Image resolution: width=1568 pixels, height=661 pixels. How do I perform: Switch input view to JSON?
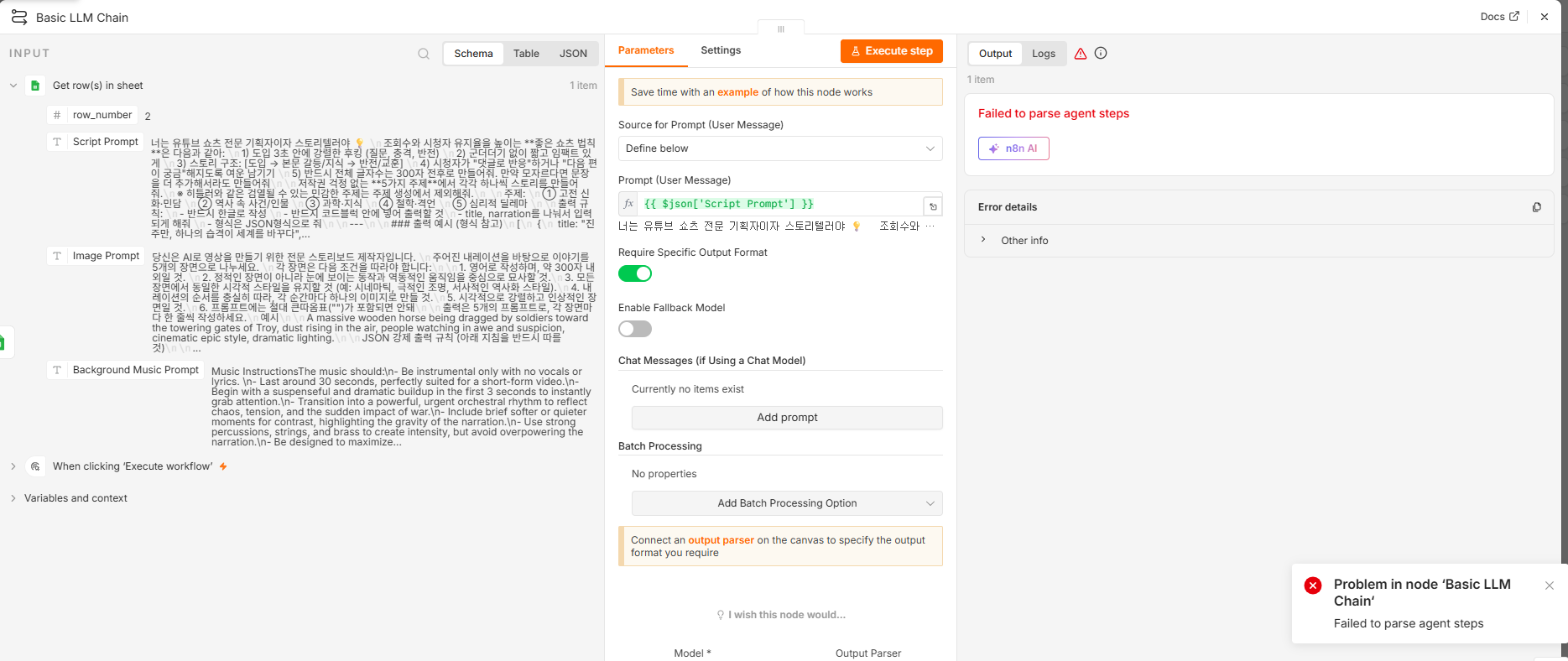[573, 54]
